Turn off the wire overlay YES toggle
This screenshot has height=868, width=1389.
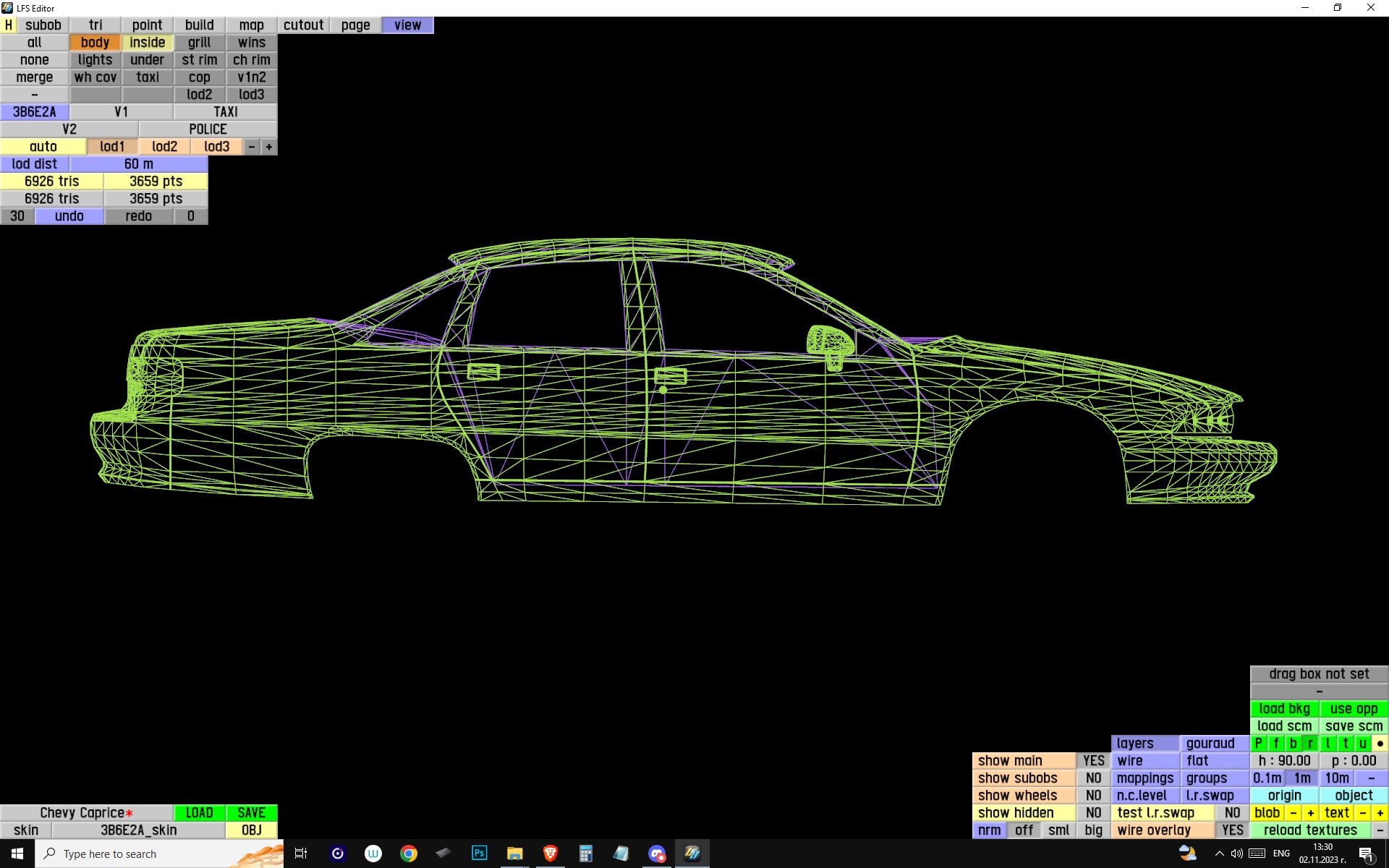click(1232, 830)
